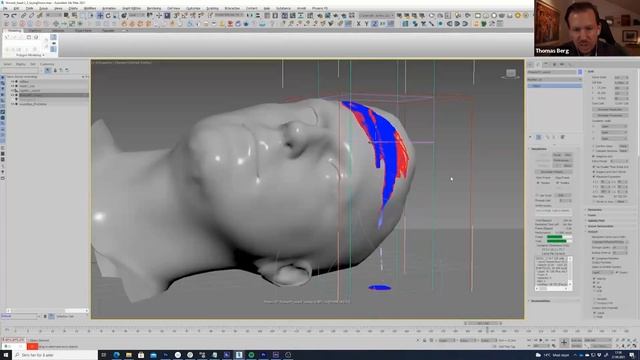The image size is (640, 360).
Task: Toggle Expand and Don't Shrink checkbox
Action: coord(593,172)
